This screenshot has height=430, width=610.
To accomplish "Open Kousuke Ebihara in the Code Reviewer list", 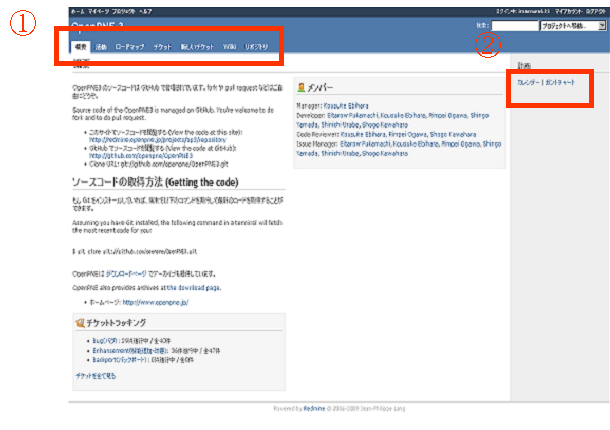I will 363,135.
